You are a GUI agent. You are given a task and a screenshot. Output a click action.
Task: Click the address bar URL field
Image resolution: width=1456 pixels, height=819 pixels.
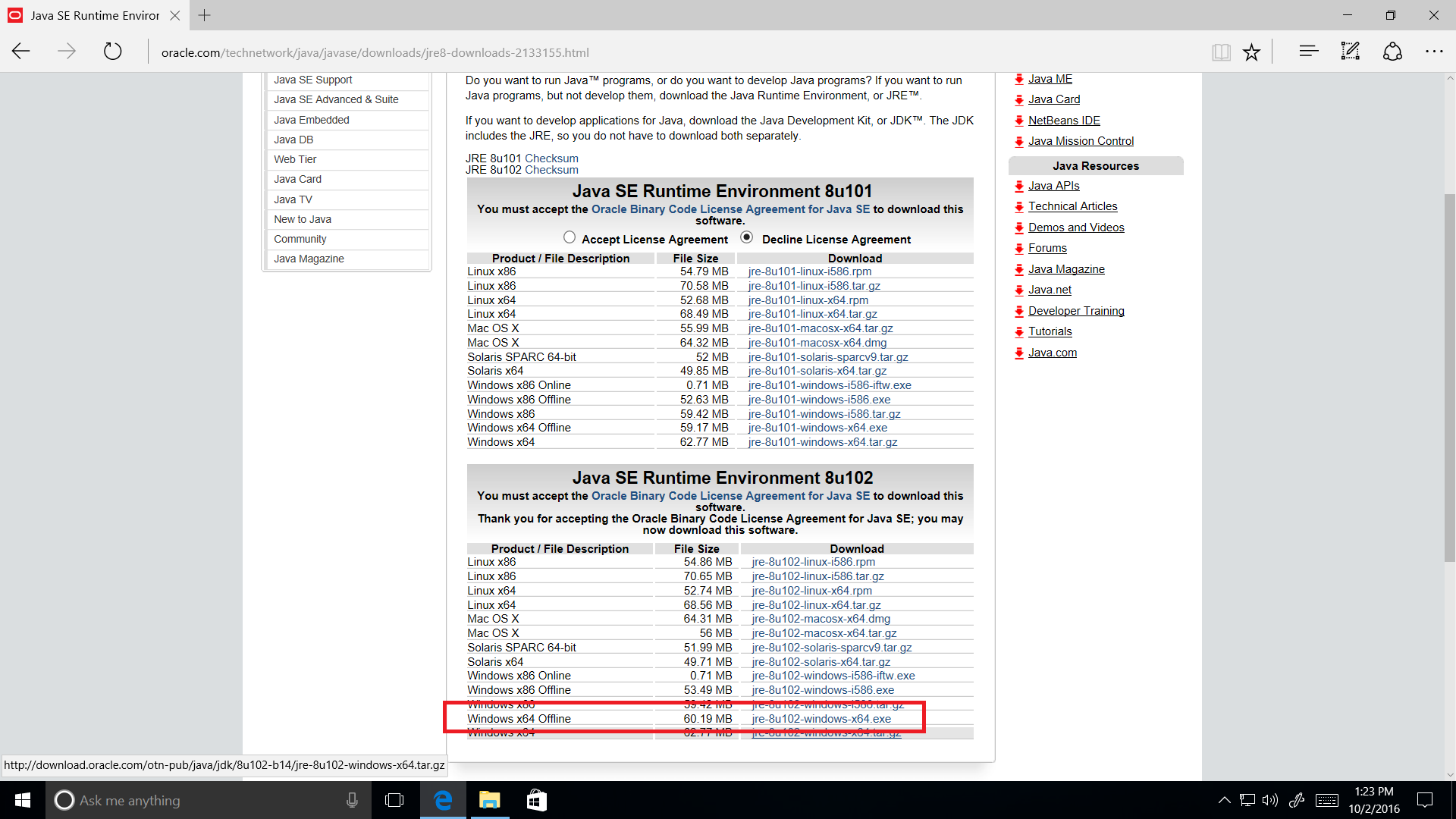(675, 52)
